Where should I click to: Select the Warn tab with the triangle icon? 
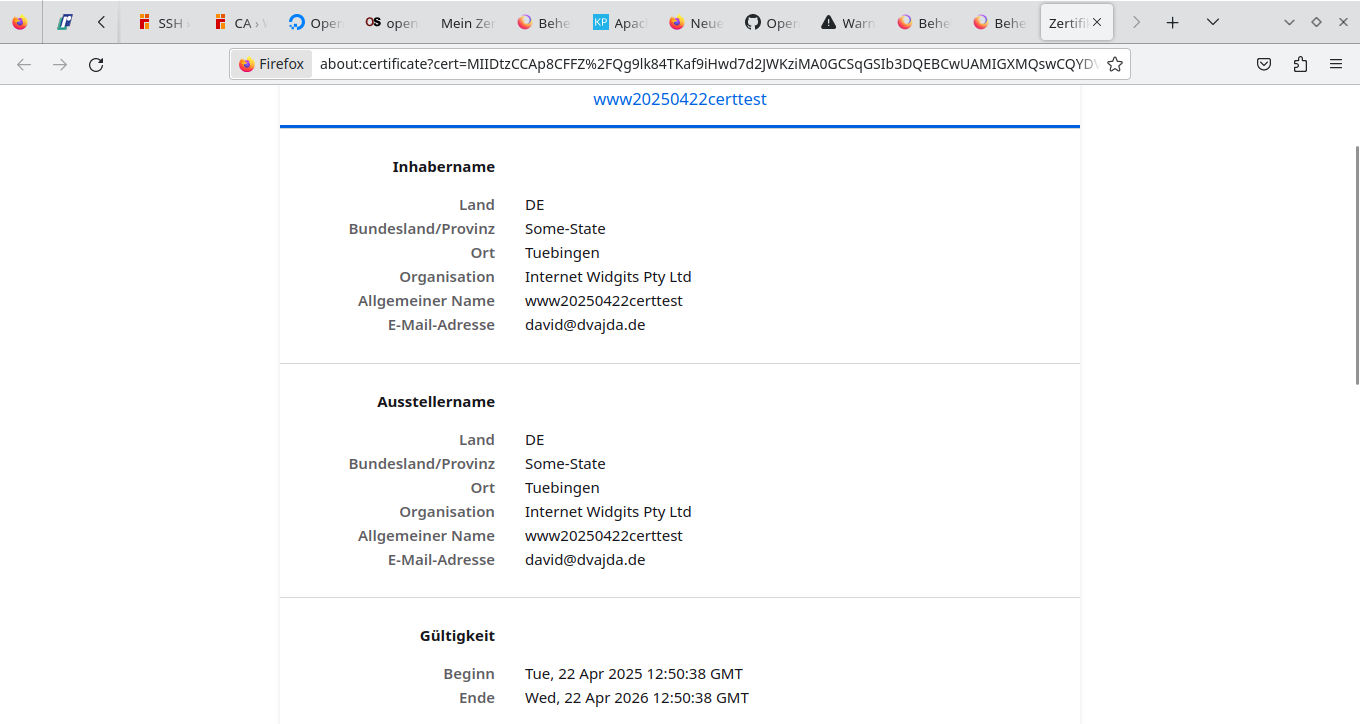[x=847, y=22]
